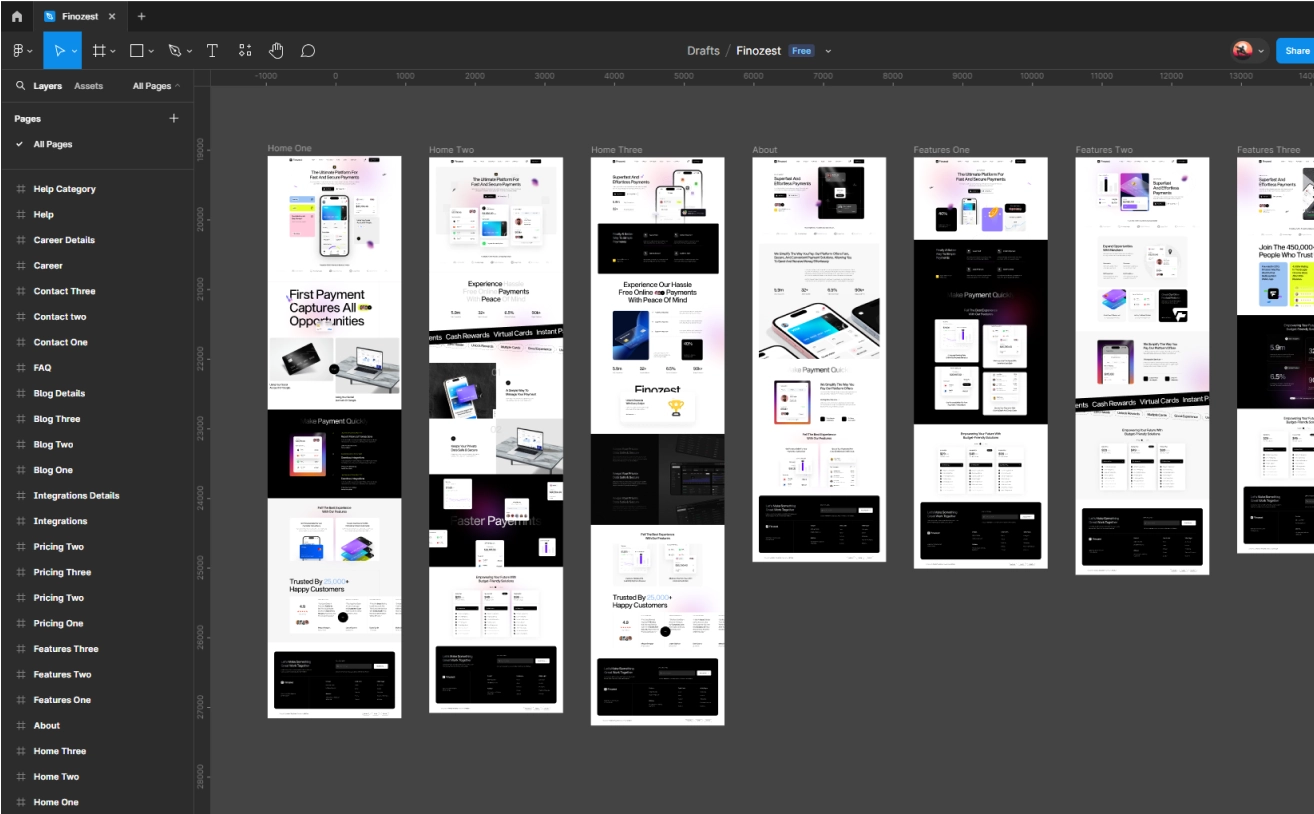
Task: Select the Move tool
Action: coord(60,51)
